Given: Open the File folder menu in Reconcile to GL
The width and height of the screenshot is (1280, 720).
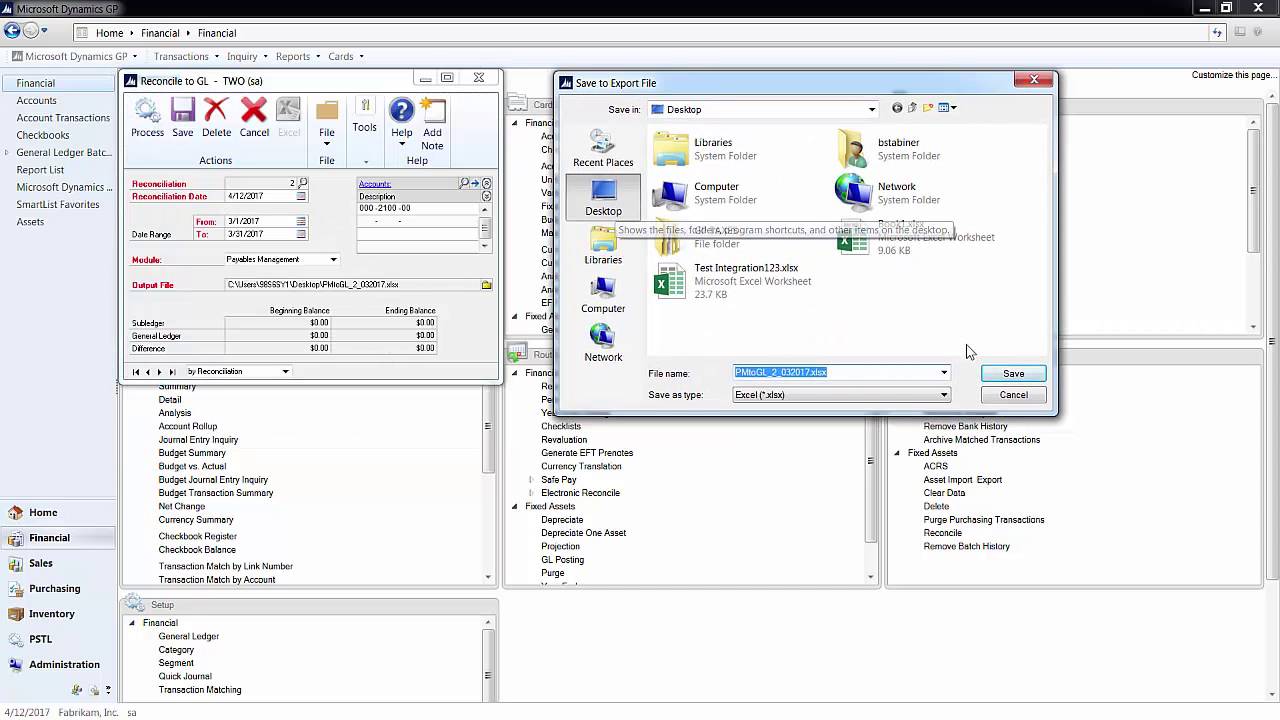Looking at the screenshot, I should pyautogui.click(x=327, y=124).
